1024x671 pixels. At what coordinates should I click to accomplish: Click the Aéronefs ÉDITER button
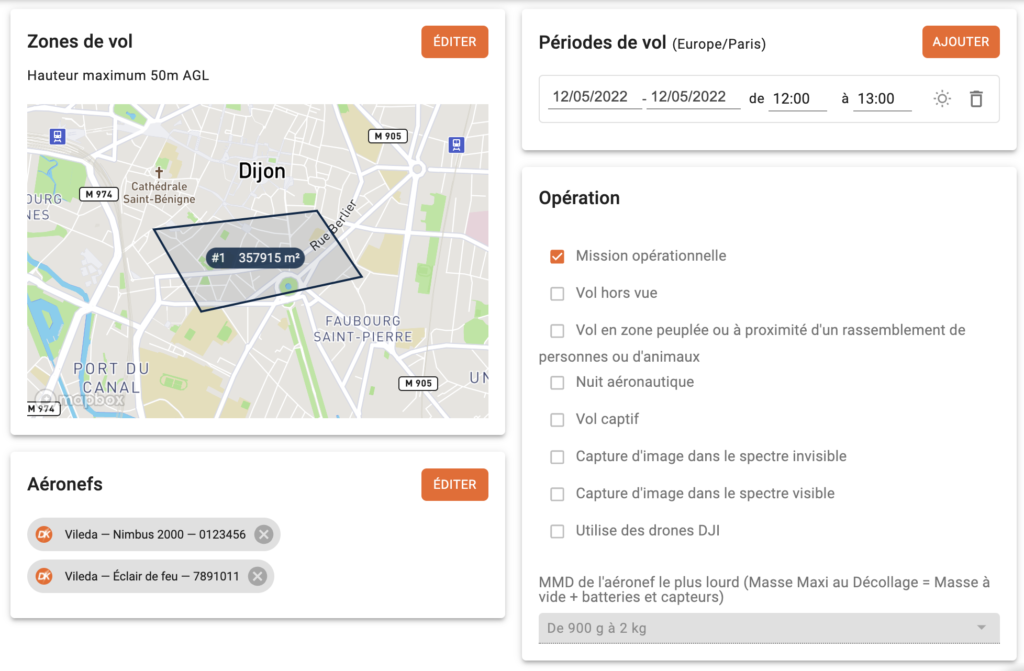pos(454,485)
